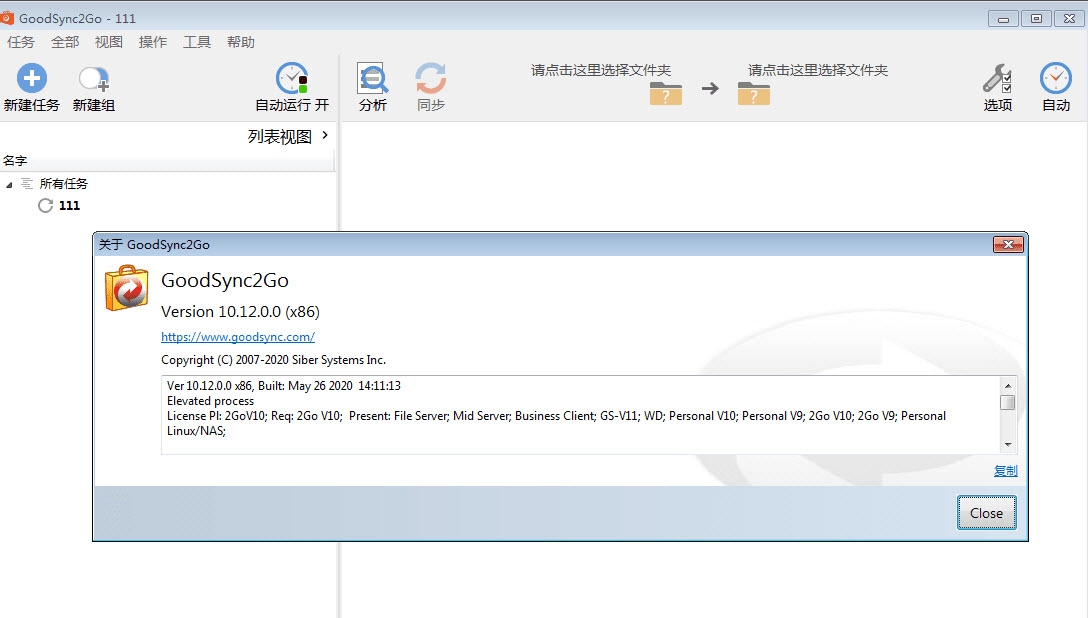
Task: Click the "Version 10.12.0.0 (x86)" text
Action: [x=240, y=312]
